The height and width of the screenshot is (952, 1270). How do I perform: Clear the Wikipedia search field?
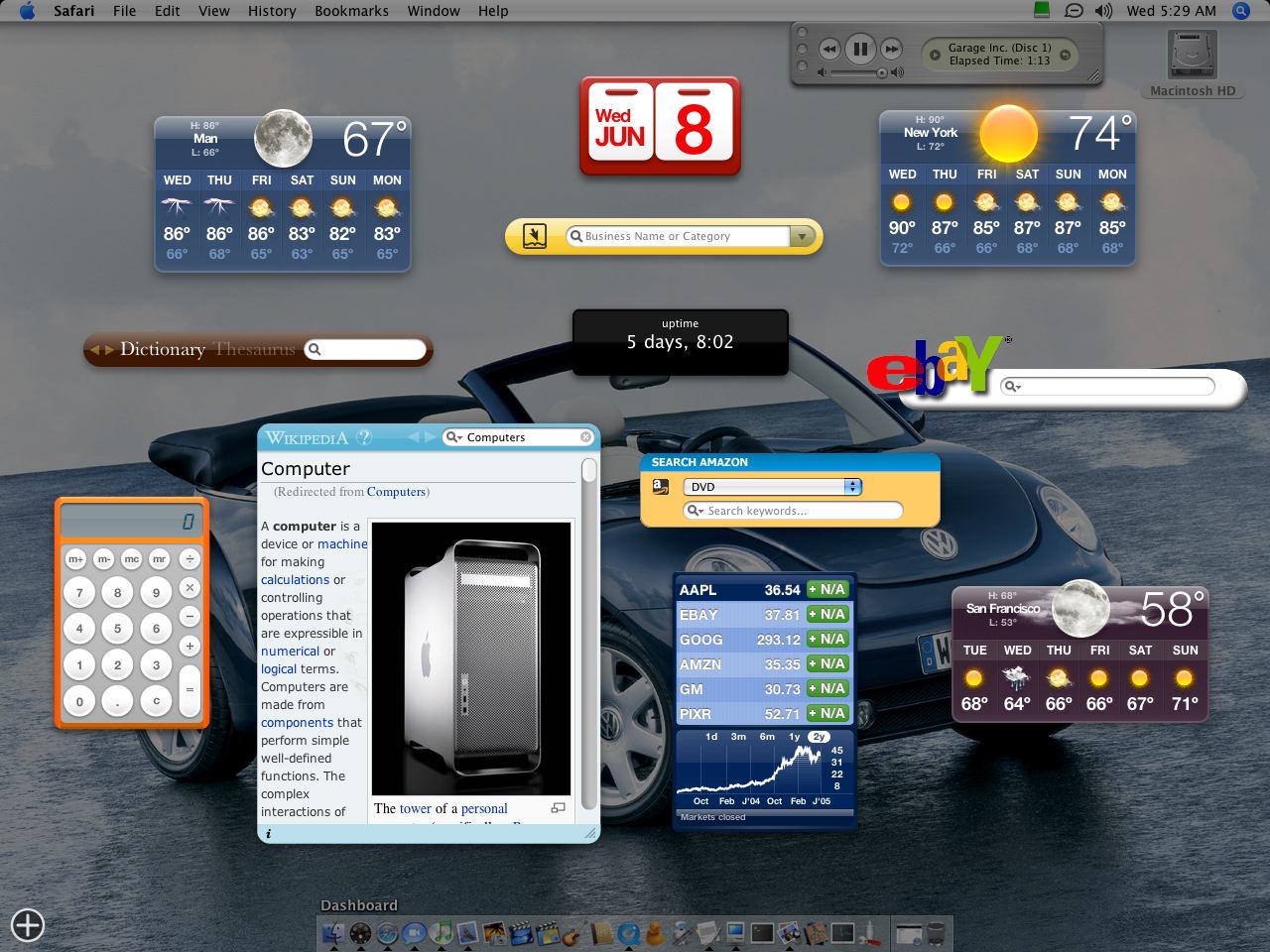click(x=585, y=437)
